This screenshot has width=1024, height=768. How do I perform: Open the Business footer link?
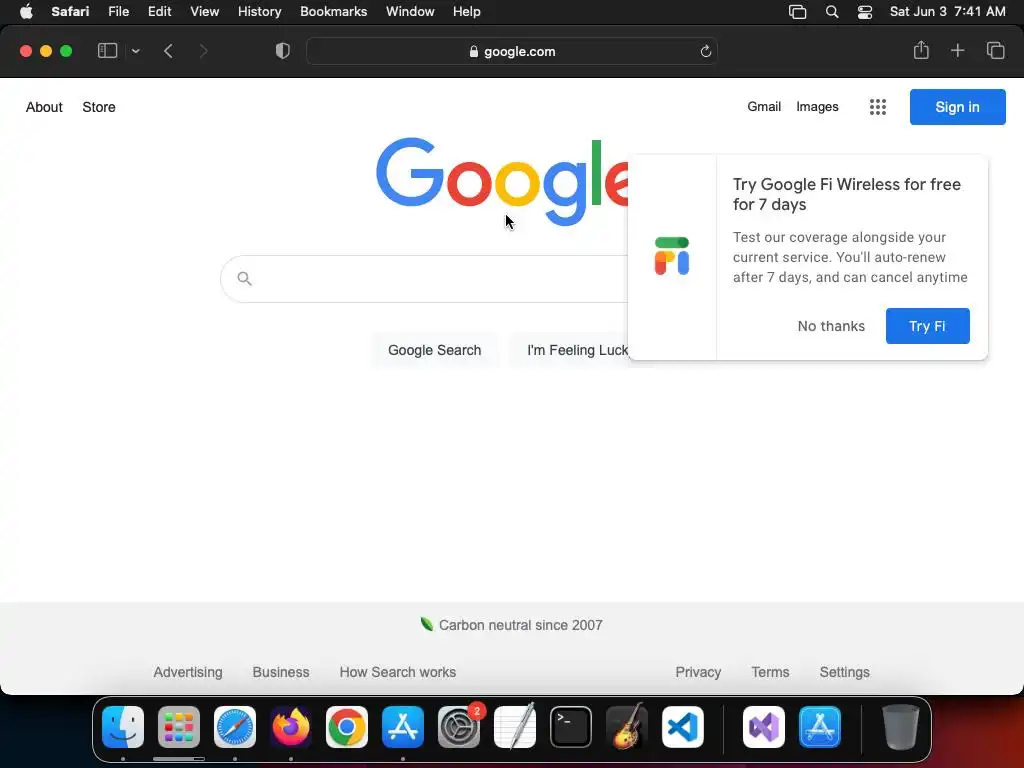(x=281, y=672)
